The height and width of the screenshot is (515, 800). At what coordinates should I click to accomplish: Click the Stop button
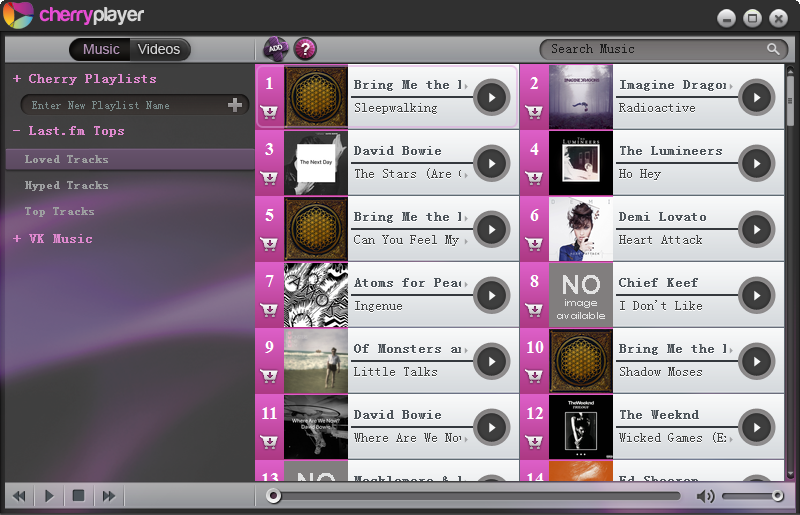point(78,496)
